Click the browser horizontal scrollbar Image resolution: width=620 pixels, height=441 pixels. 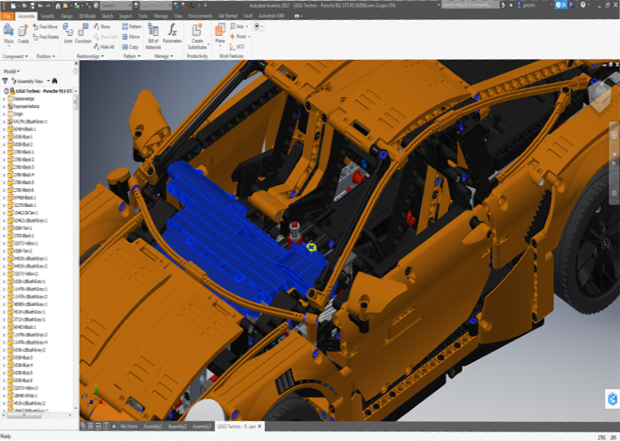pos(23,415)
